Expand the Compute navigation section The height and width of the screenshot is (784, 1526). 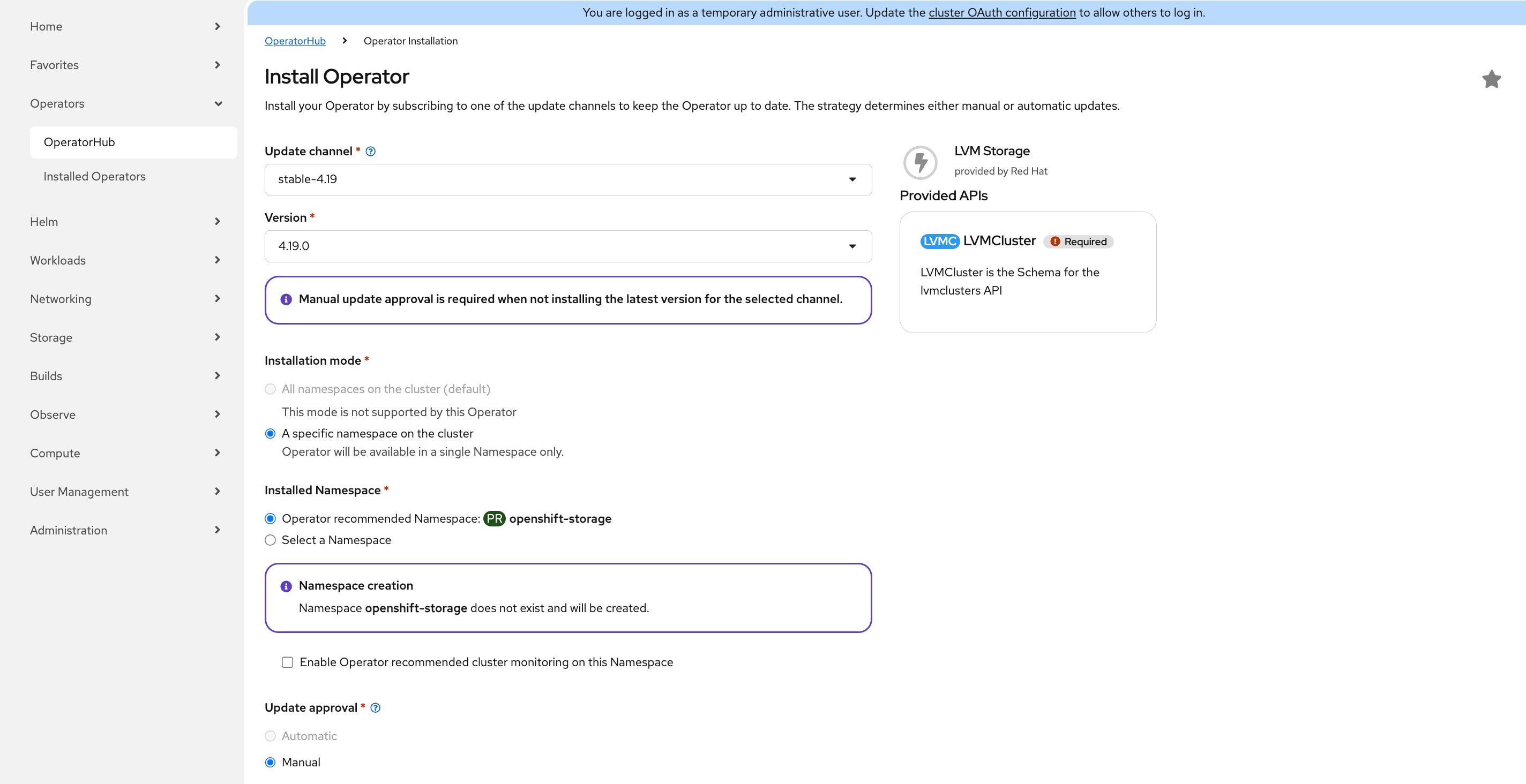pyautogui.click(x=125, y=453)
